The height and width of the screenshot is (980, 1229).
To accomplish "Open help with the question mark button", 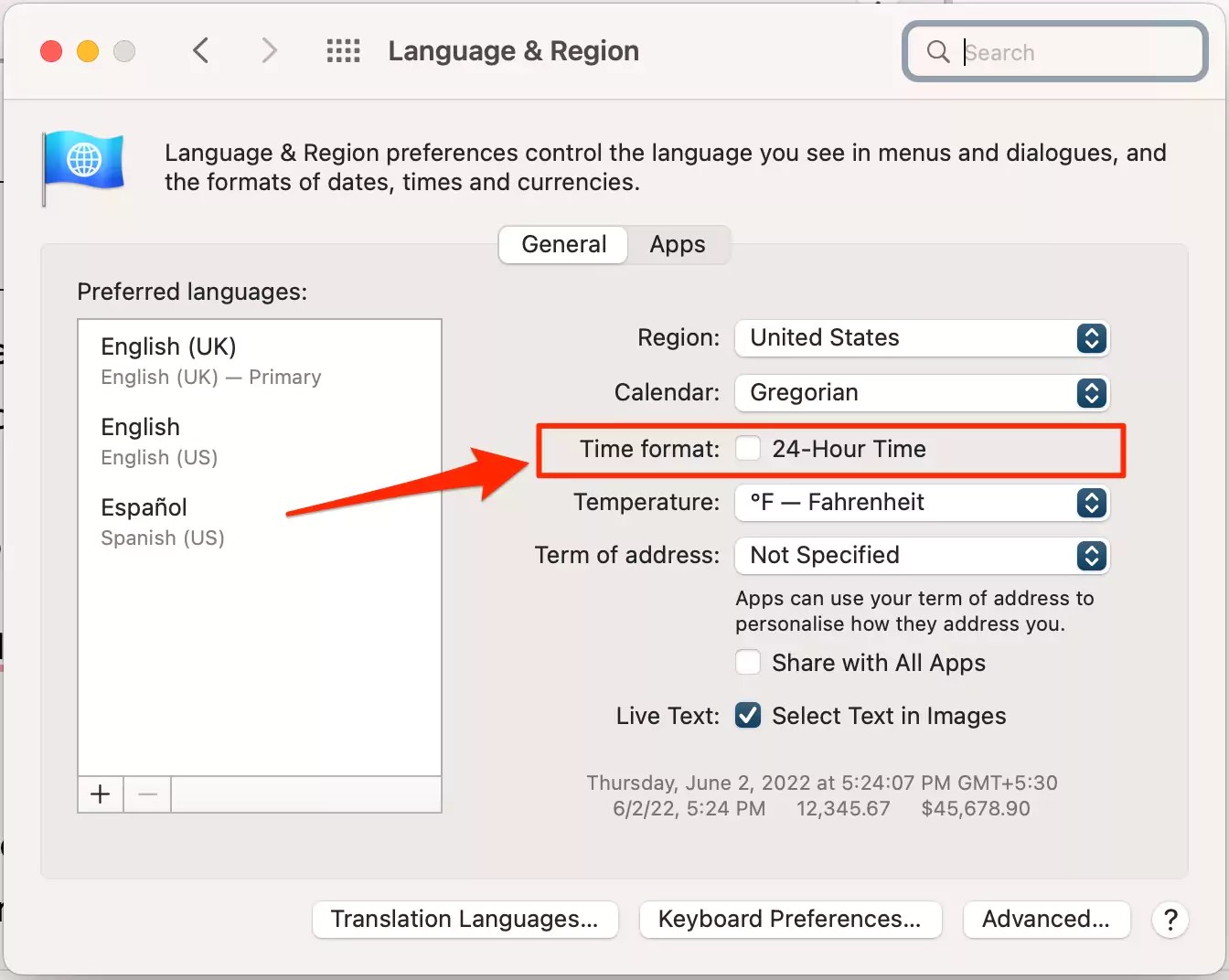I will tap(1170, 920).
